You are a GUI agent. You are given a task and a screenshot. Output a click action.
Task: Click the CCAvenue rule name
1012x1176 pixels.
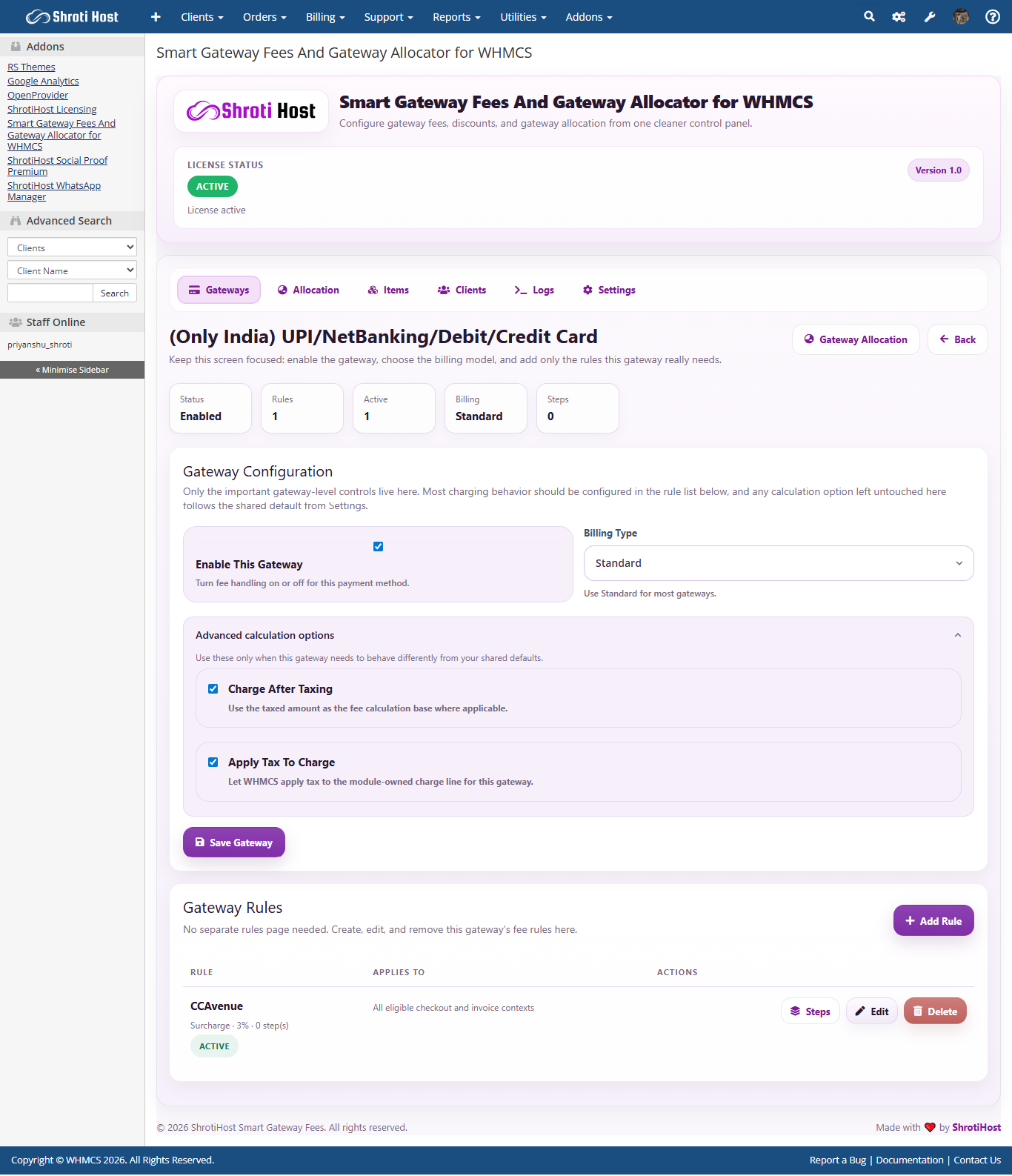click(x=216, y=1006)
